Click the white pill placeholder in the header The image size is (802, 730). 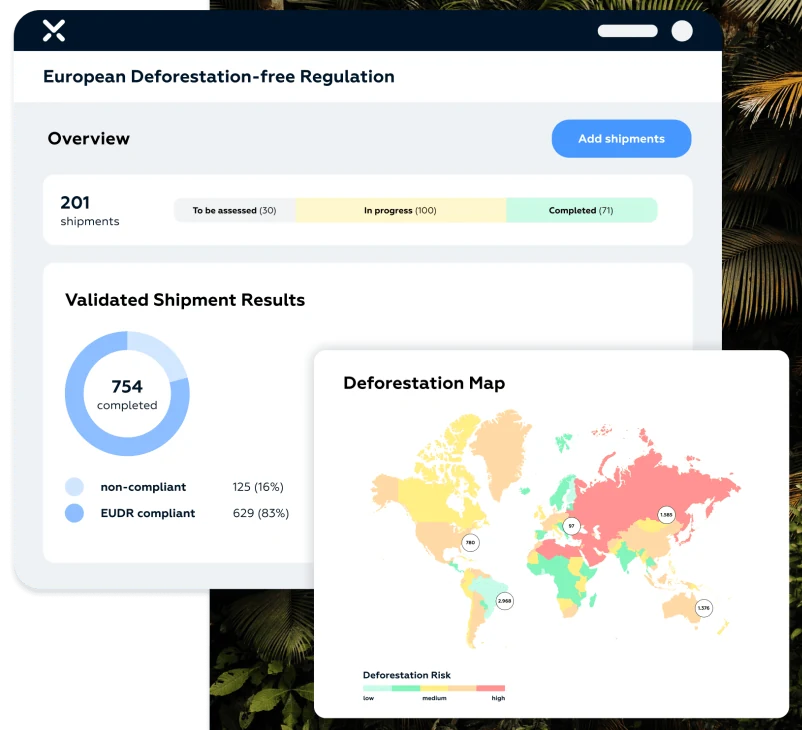click(628, 31)
